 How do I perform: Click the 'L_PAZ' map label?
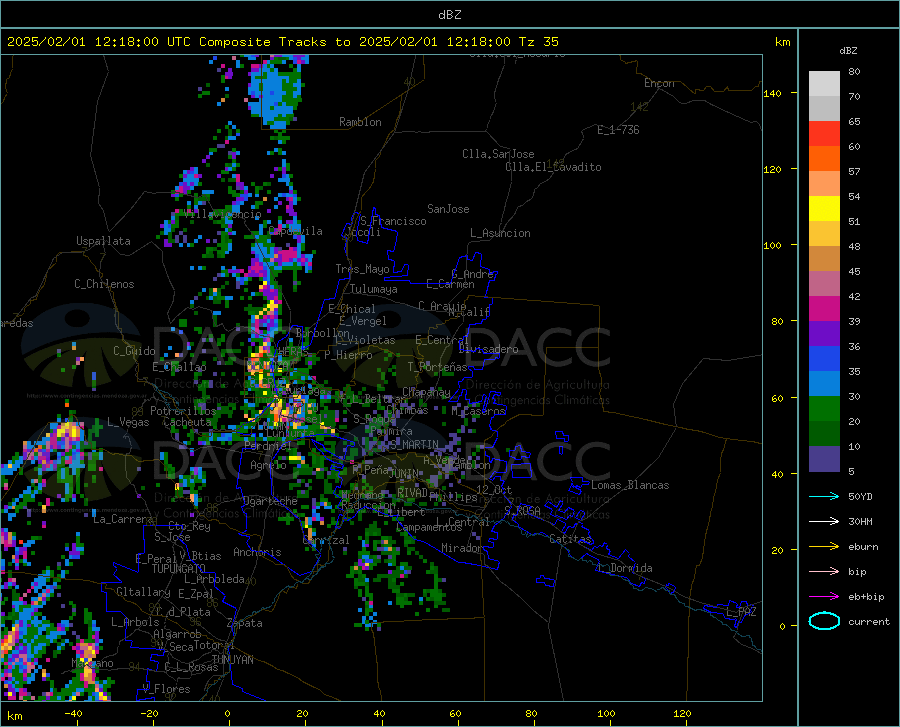(x=741, y=612)
